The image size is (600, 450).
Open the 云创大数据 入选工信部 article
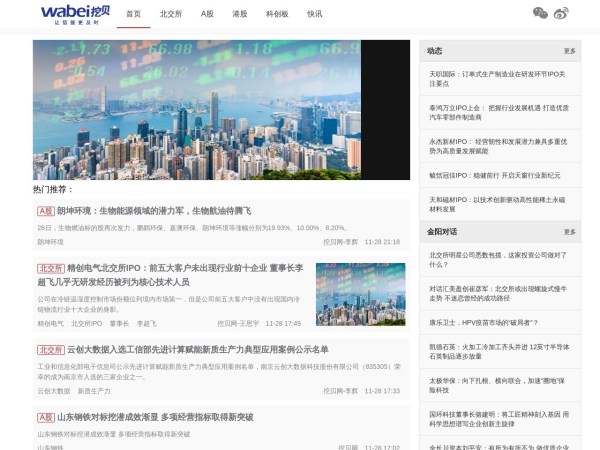(x=197, y=350)
